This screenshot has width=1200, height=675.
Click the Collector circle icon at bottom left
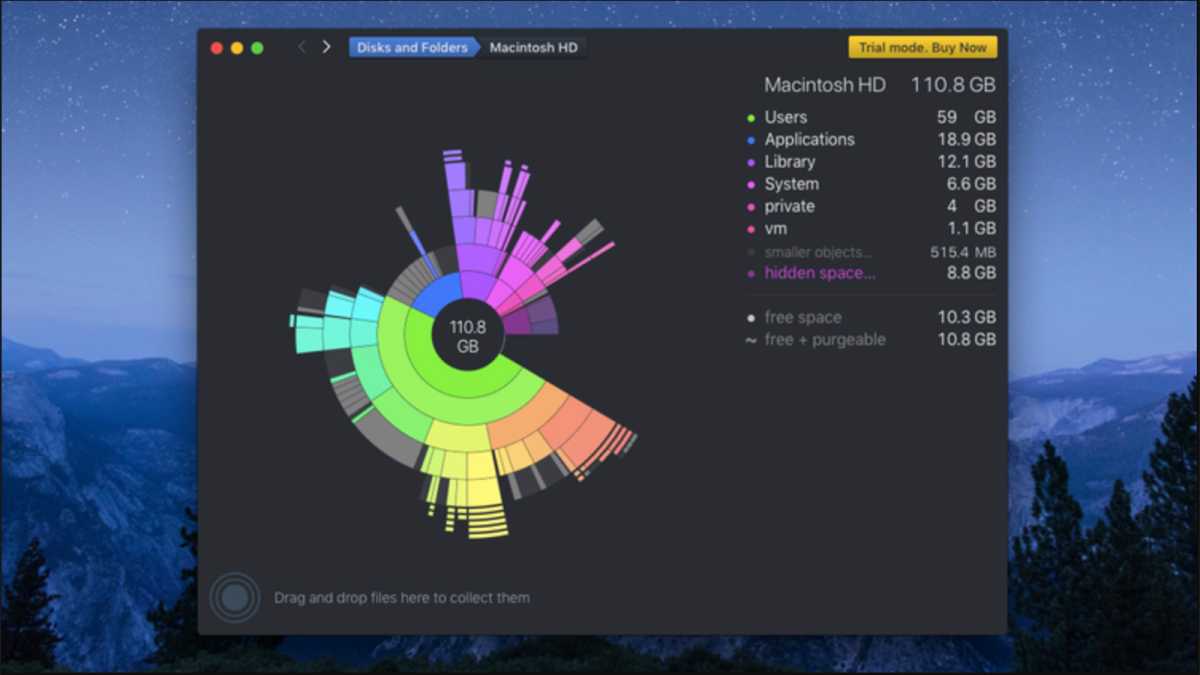pyautogui.click(x=234, y=597)
